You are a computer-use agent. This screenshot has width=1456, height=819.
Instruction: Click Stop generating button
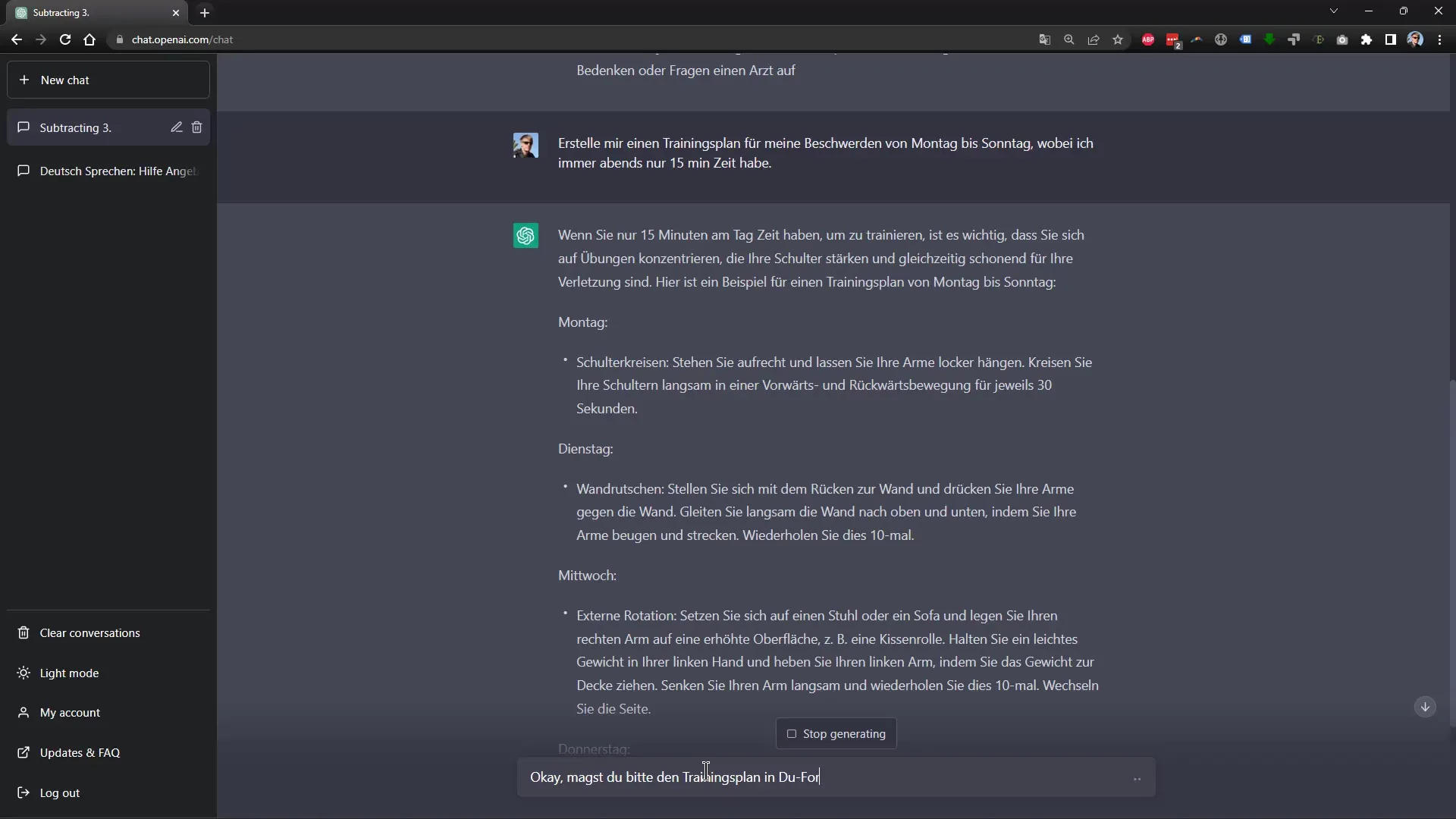pyautogui.click(x=837, y=734)
